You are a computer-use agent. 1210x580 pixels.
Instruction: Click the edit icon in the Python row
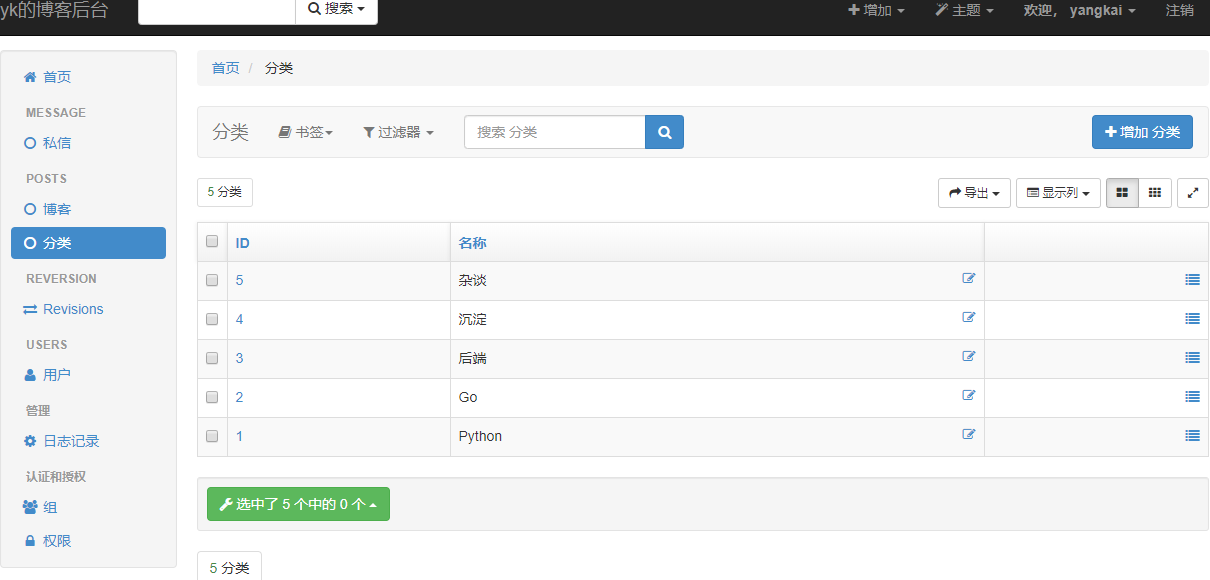(x=968, y=435)
